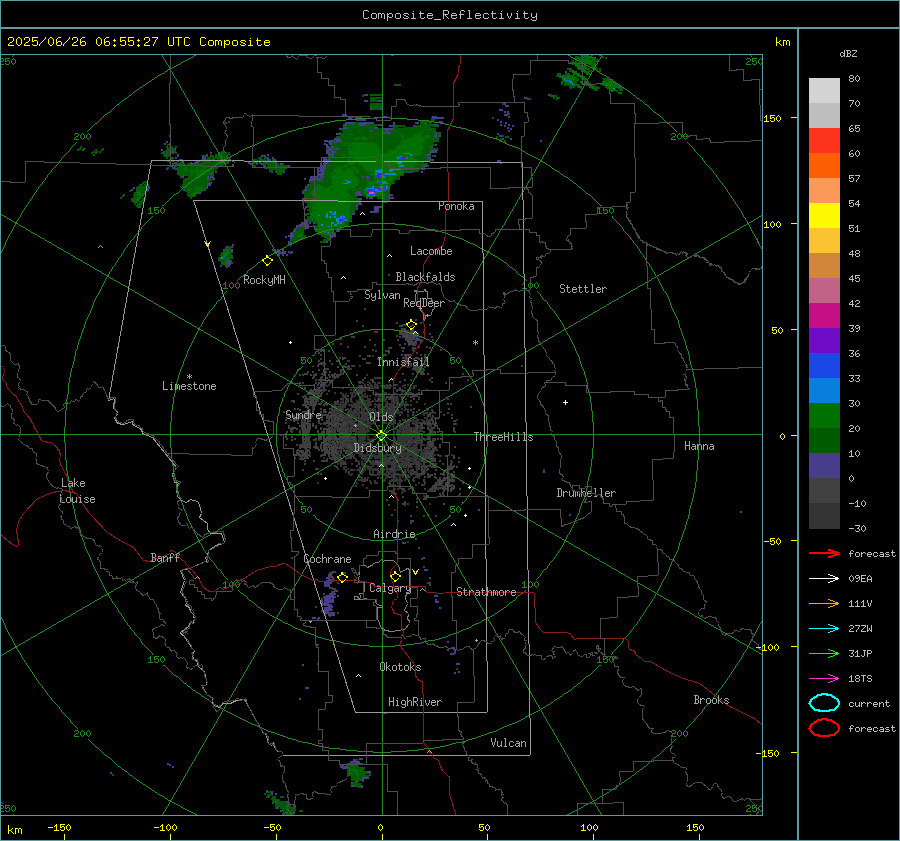Click the HighRiver city label
The image size is (900, 841).
pos(415,702)
